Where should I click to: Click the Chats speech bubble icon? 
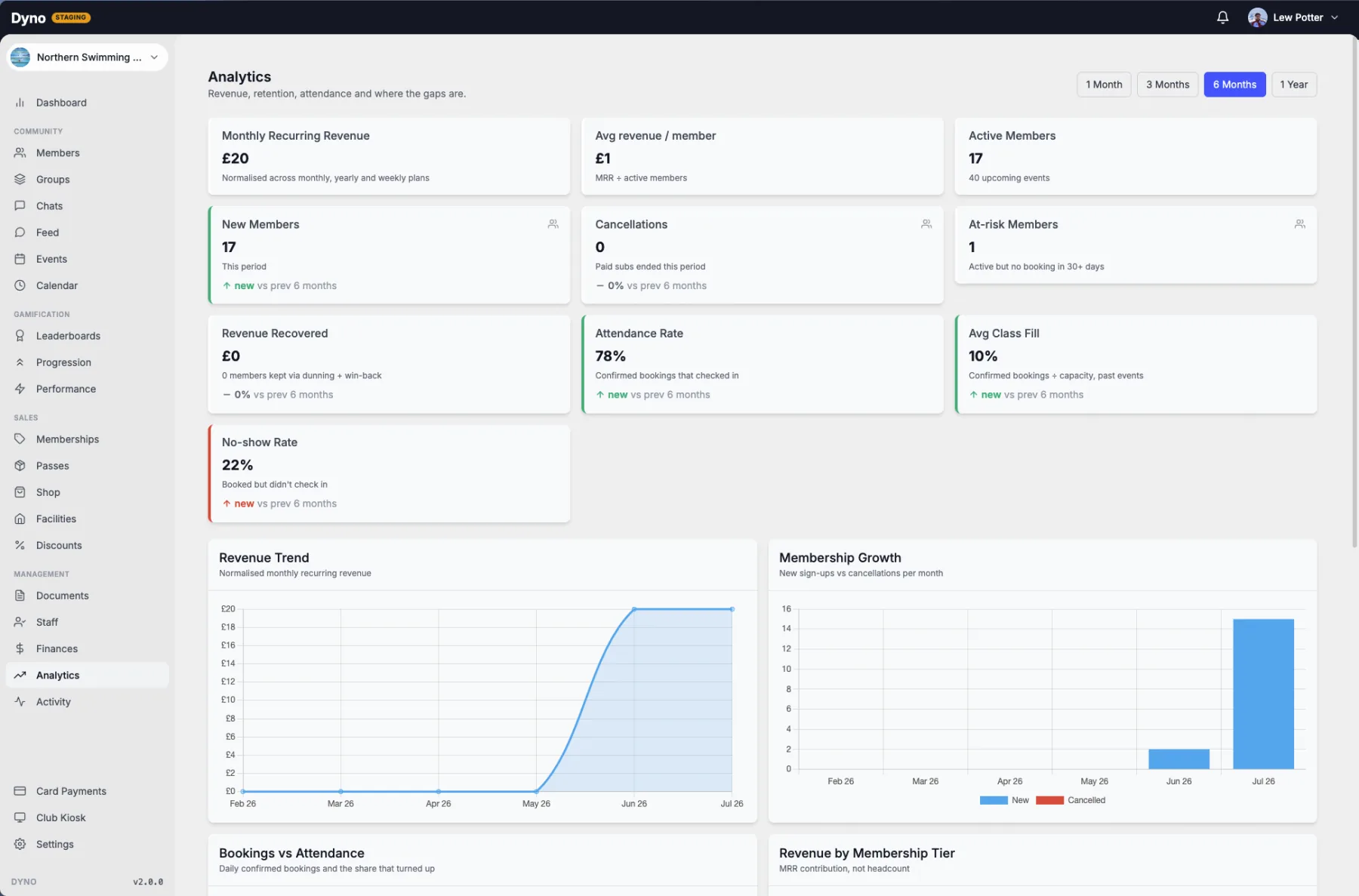20,205
